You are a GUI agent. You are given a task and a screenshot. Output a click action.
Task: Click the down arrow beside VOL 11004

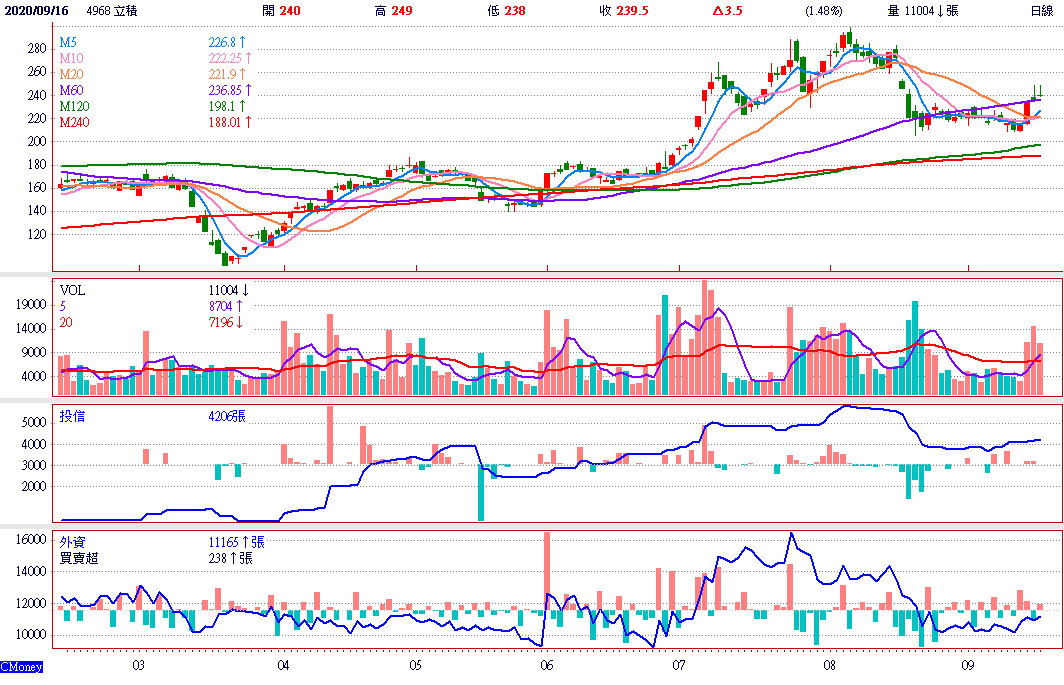(x=245, y=290)
